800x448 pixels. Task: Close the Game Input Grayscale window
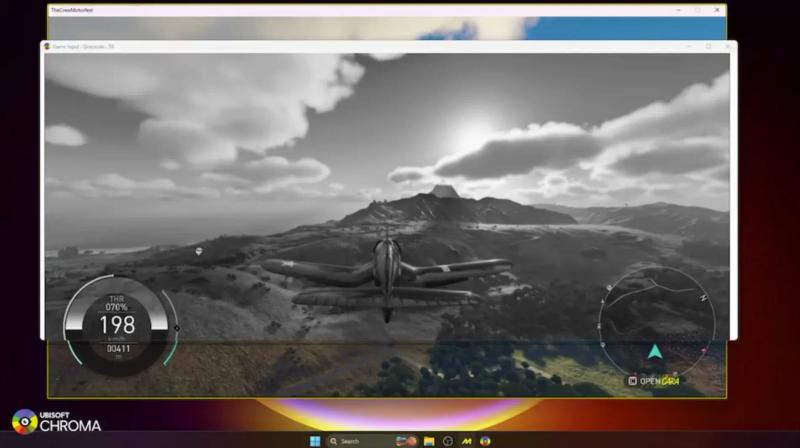(728, 46)
